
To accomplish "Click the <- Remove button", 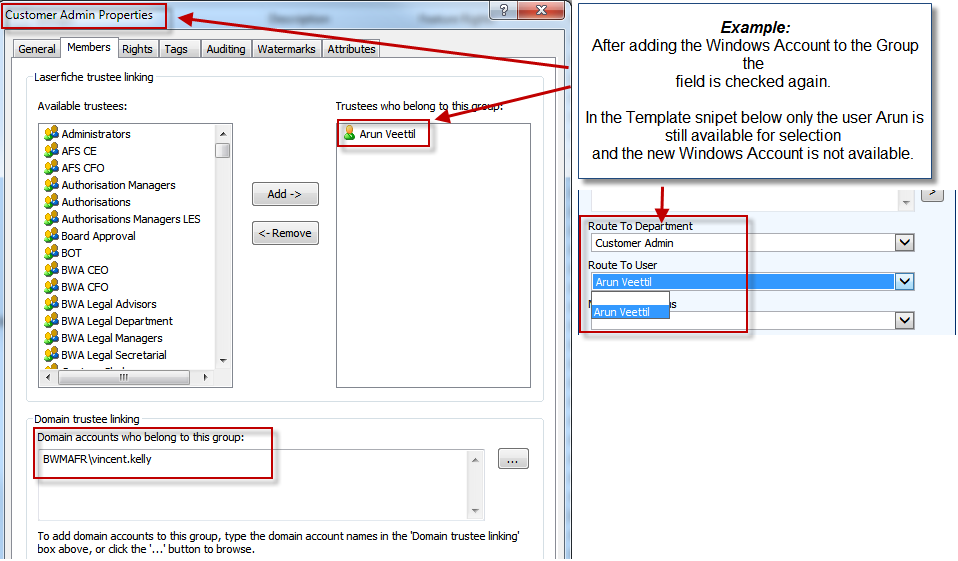I will point(285,233).
